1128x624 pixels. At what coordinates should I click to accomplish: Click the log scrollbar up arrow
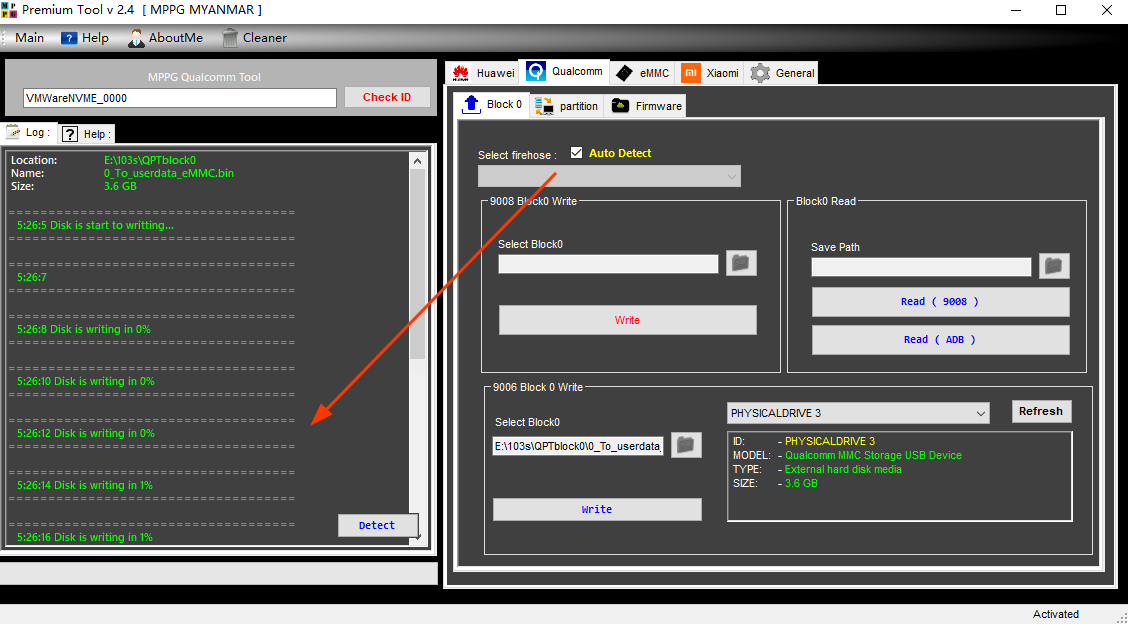pos(417,160)
